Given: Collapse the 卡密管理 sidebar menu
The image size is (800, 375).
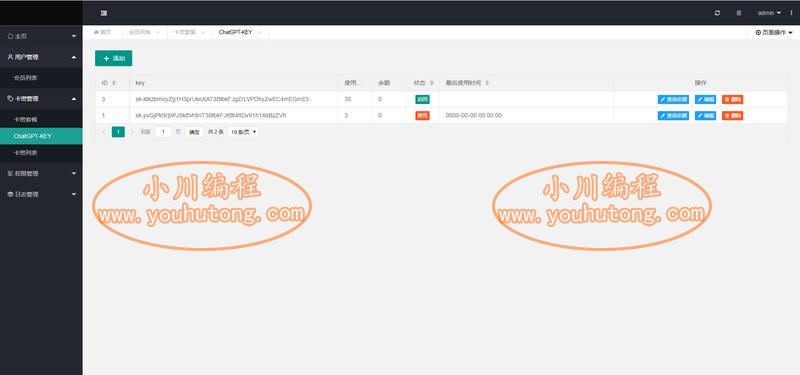Looking at the screenshot, I should pos(41,98).
